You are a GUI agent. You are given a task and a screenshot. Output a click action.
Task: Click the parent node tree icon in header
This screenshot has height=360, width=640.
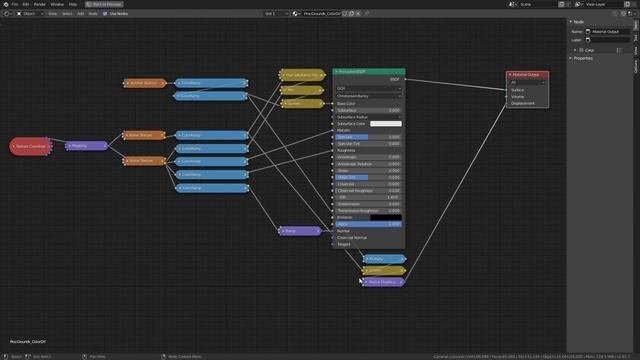tap(615, 13)
